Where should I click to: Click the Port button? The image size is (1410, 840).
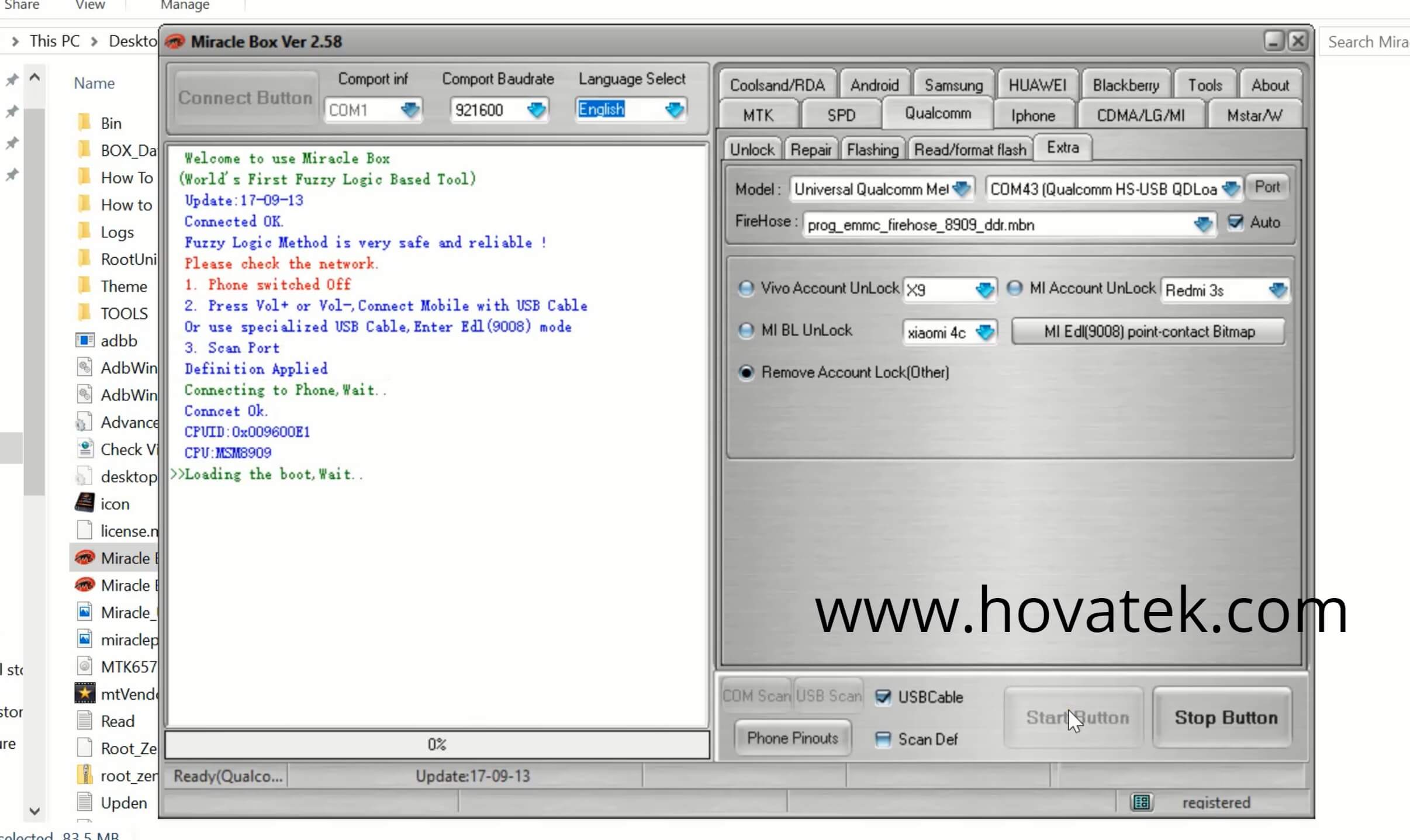[x=1267, y=187]
